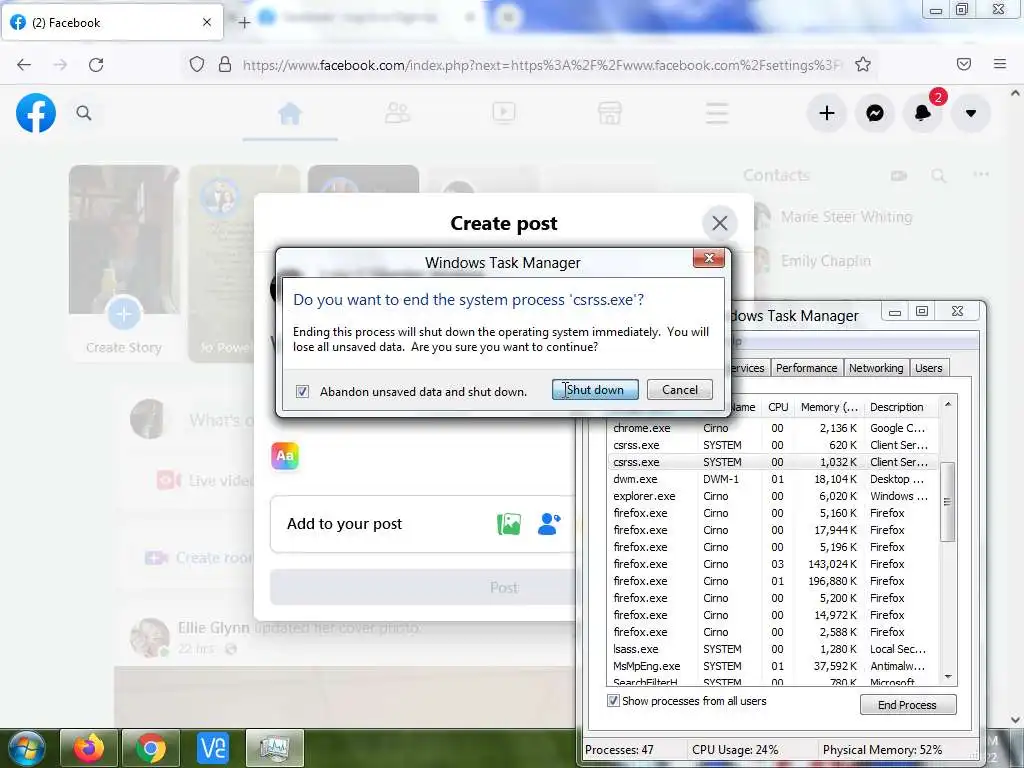Screen dimensions: 1024x768
Task: Open Facebook search magnifier icon
Action: [84, 113]
